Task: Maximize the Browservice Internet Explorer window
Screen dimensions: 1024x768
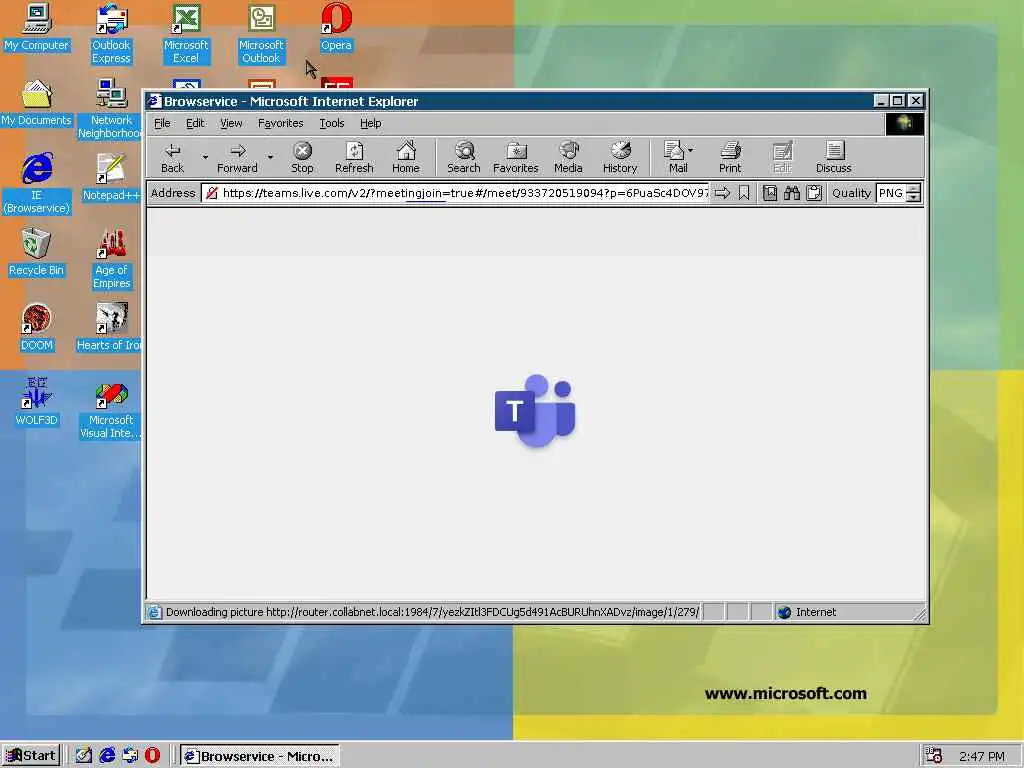Action: coord(898,101)
